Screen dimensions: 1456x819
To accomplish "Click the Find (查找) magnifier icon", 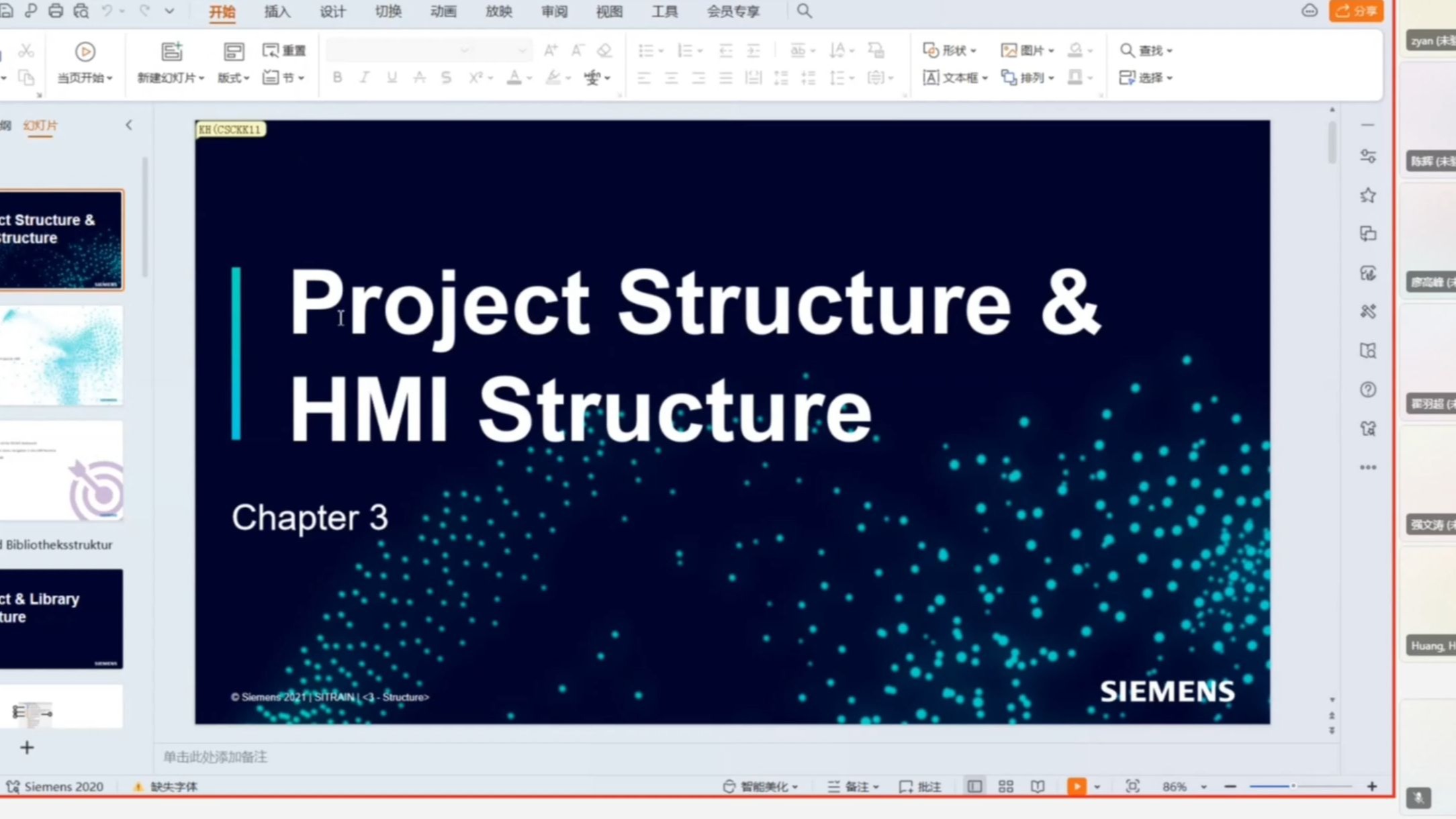I will point(1127,50).
